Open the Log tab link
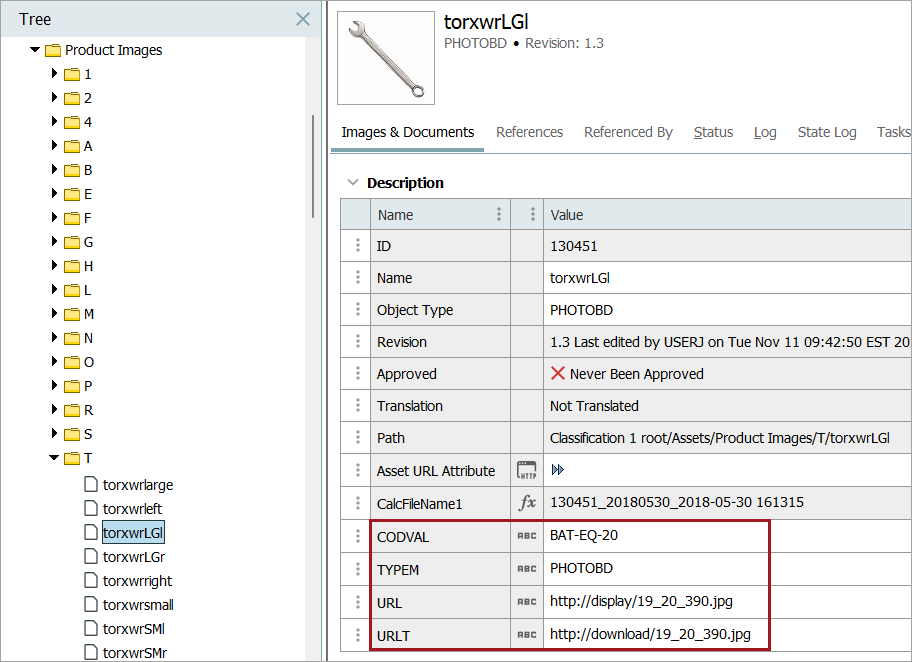Screen dimensions: 912x662 [x=765, y=132]
